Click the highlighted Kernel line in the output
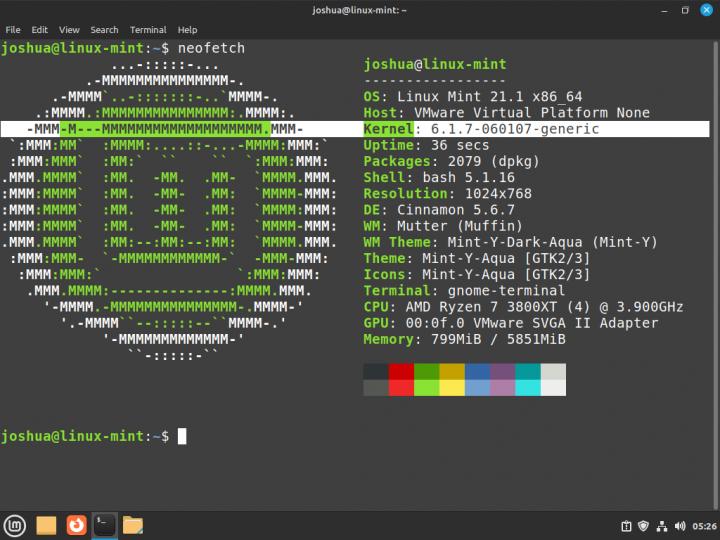The width and height of the screenshot is (720, 540). 481,129
